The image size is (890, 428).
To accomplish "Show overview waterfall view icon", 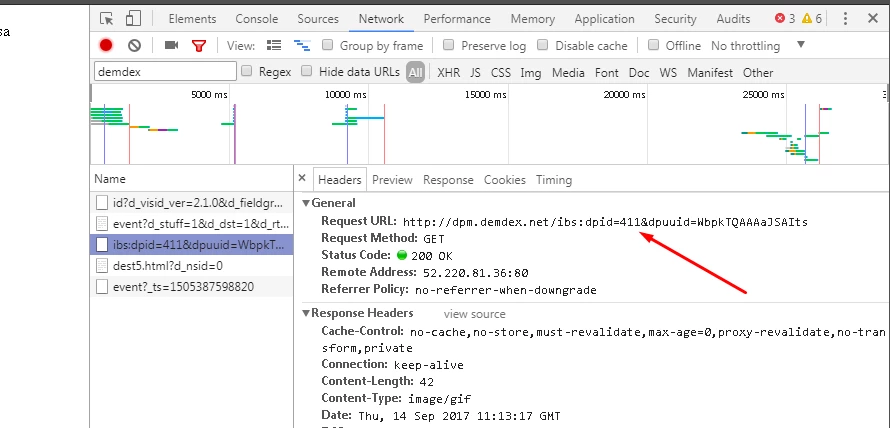I will [302, 45].
